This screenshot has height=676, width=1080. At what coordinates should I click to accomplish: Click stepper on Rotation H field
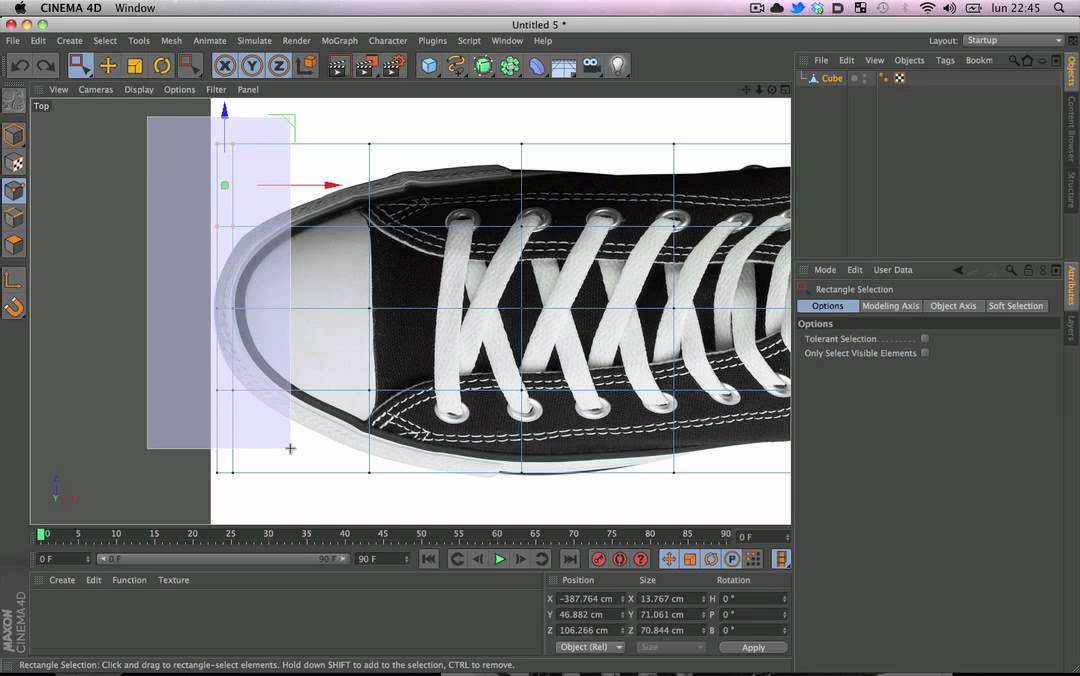pos(785,599)
